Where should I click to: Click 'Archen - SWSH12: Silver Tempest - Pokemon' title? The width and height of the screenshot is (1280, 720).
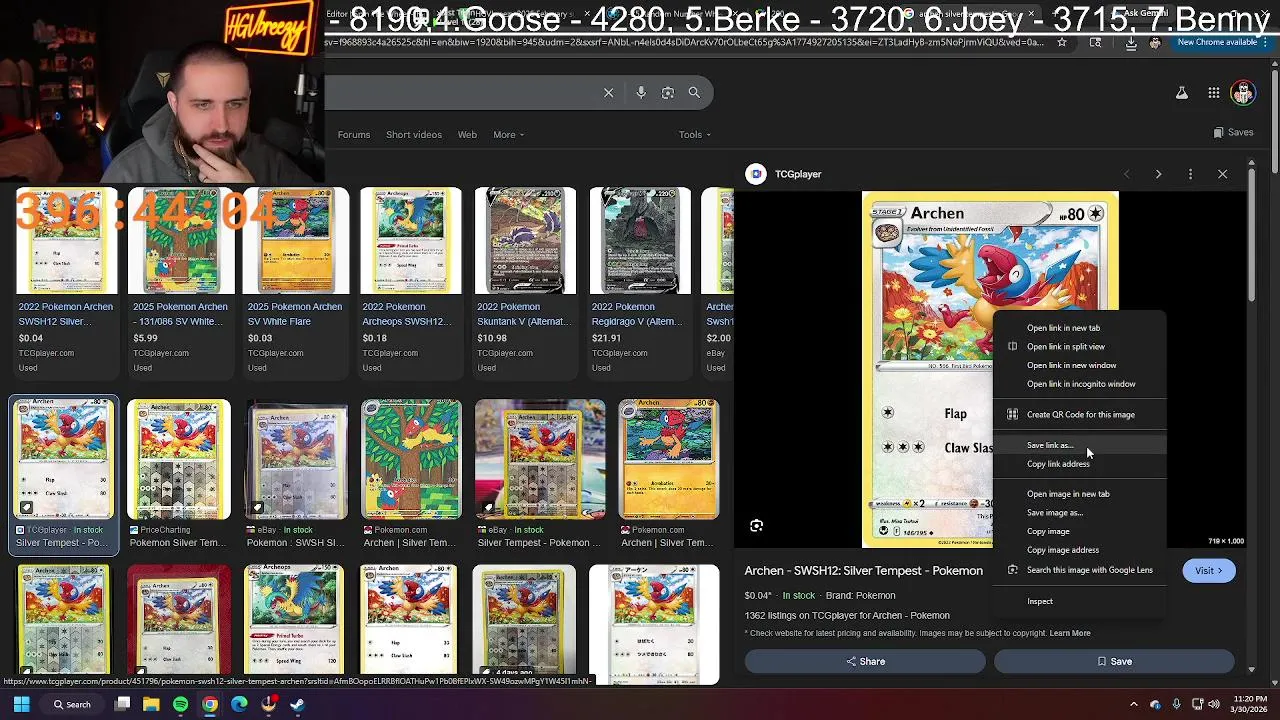click(863, 571)
